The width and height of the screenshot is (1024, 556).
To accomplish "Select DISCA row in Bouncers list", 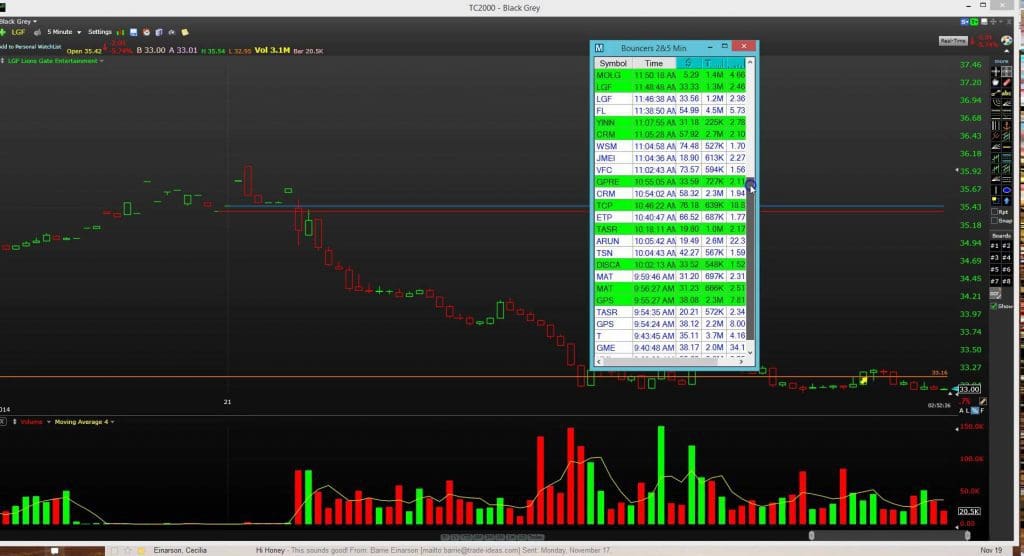I will [670, 265].
